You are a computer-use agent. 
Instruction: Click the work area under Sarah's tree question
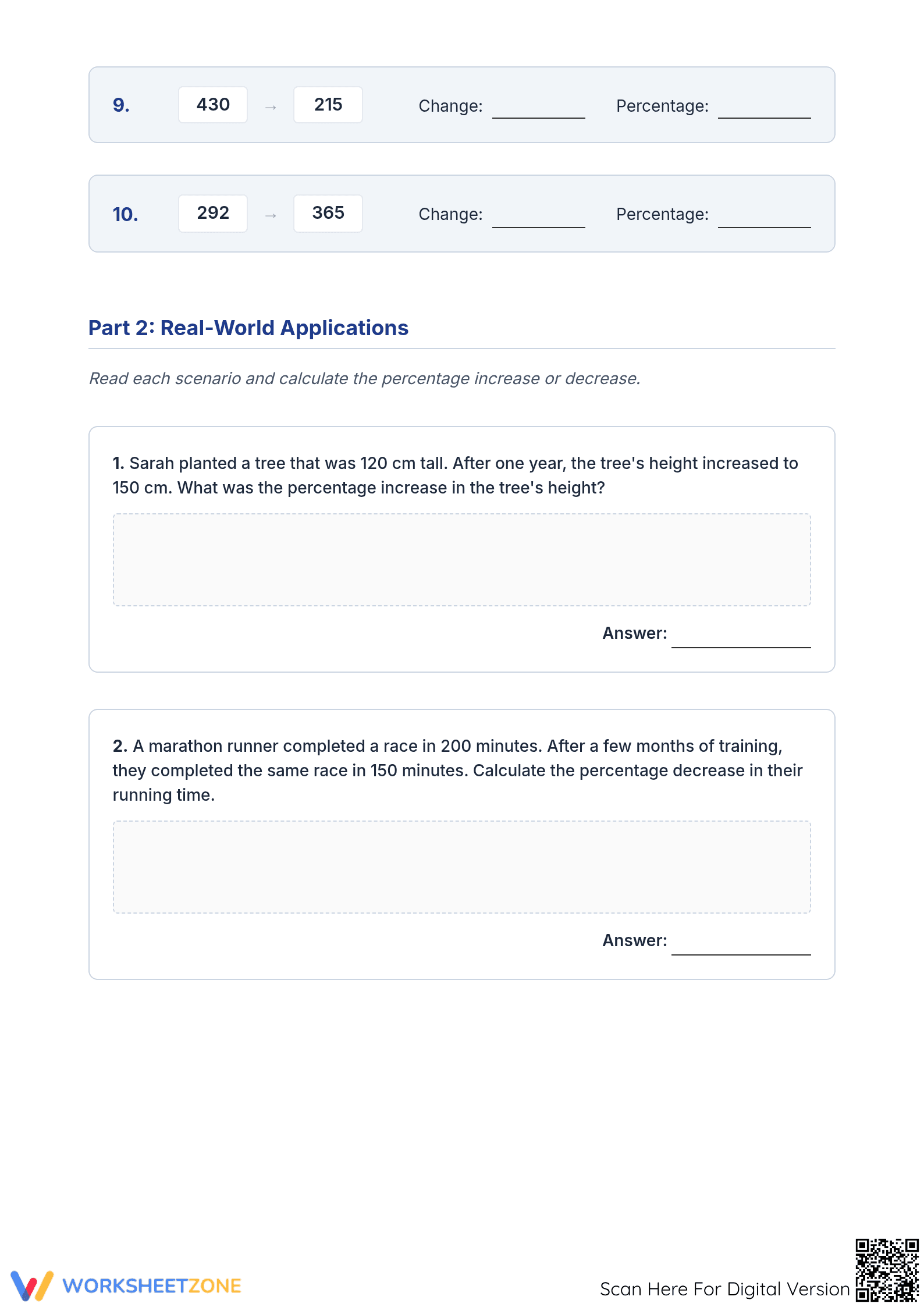pos(462,560)
